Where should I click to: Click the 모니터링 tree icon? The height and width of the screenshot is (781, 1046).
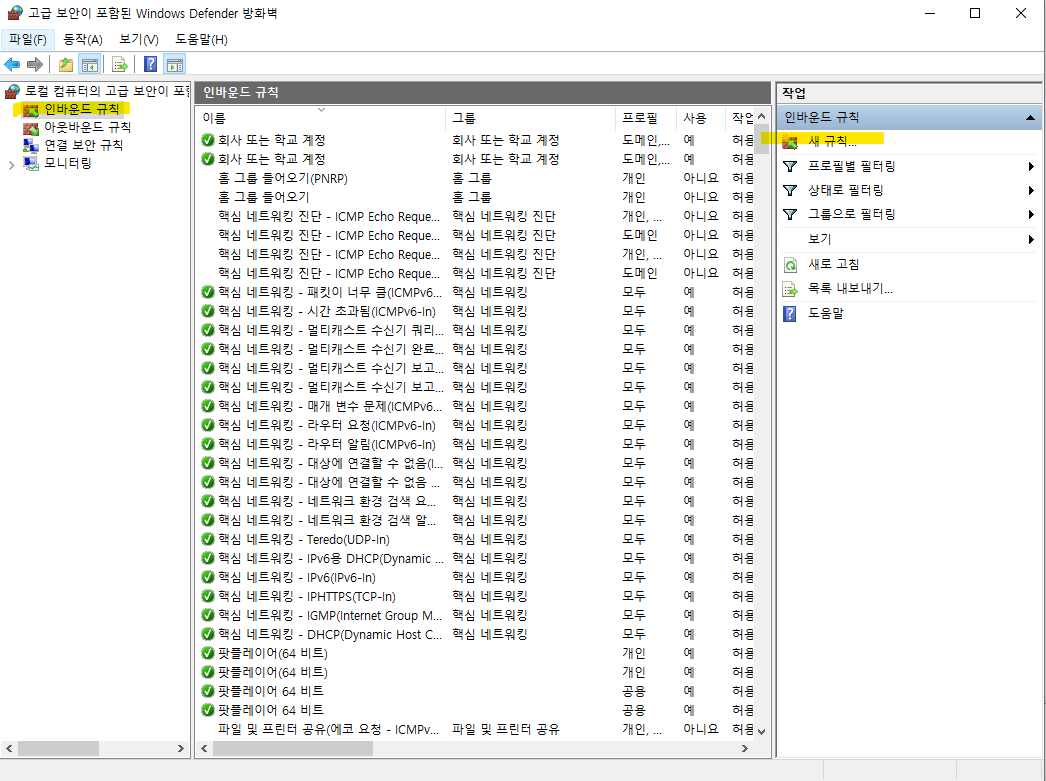click(31, 163)
